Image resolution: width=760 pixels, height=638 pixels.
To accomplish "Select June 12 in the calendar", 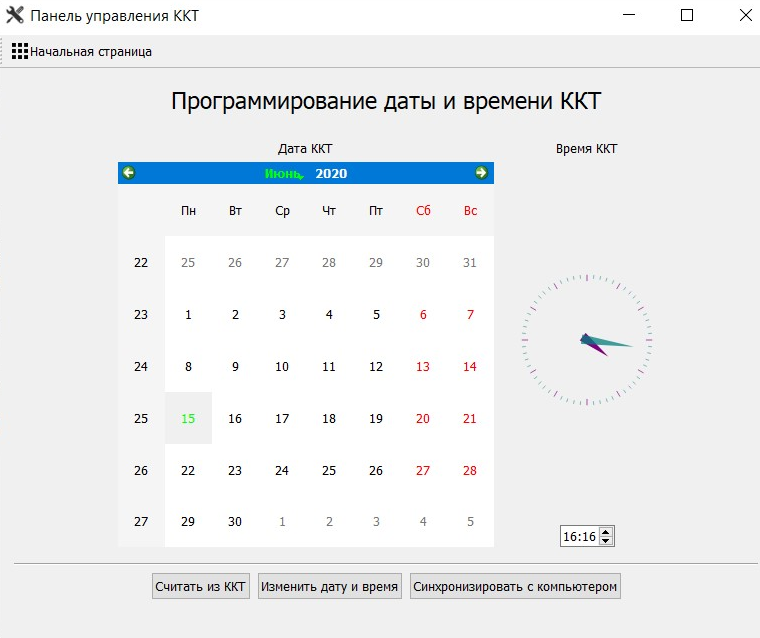I will [376, 367].
